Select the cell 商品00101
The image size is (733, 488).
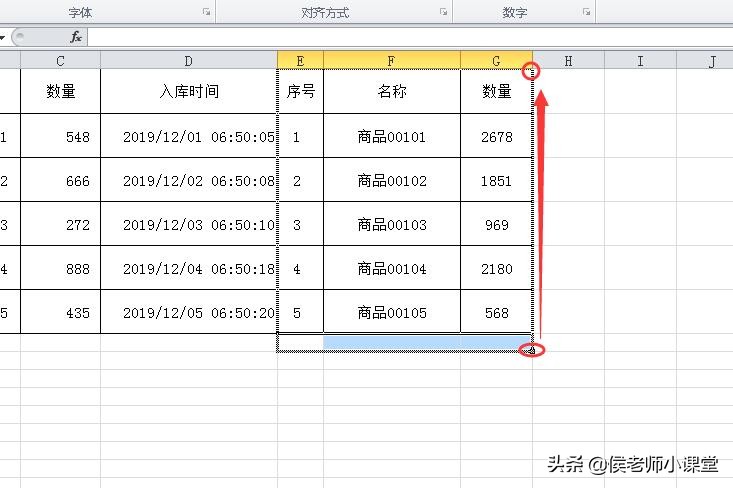coord(392,136)
